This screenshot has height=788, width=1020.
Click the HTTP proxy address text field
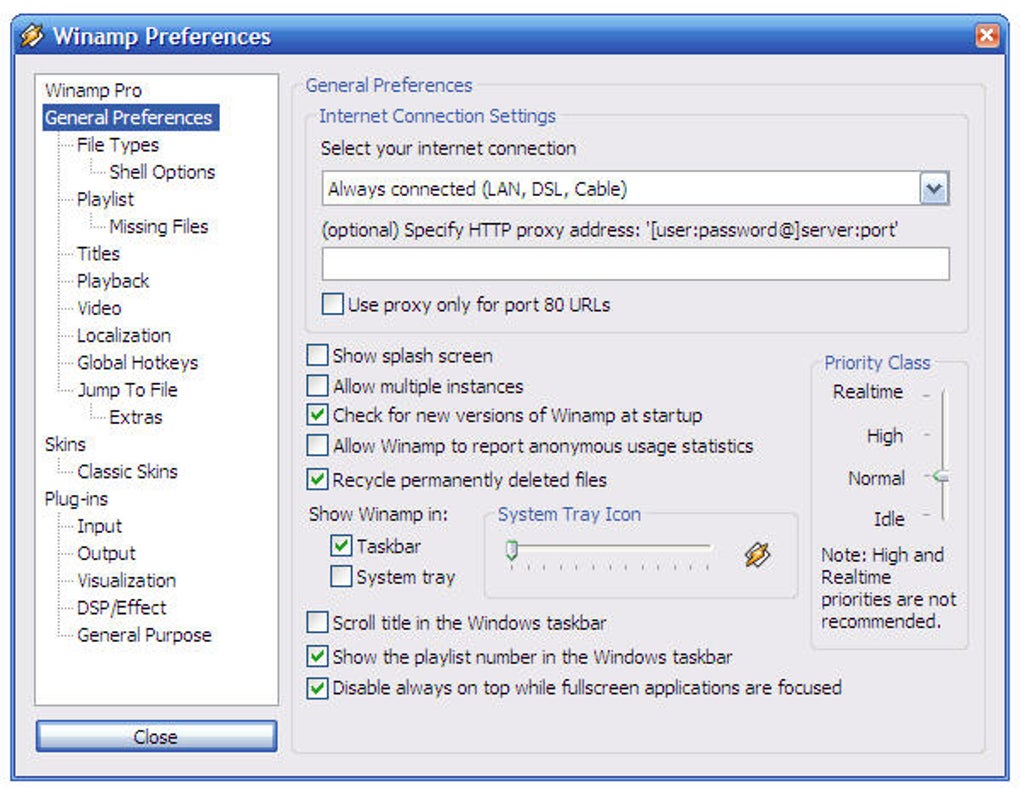tap(635, 264)
